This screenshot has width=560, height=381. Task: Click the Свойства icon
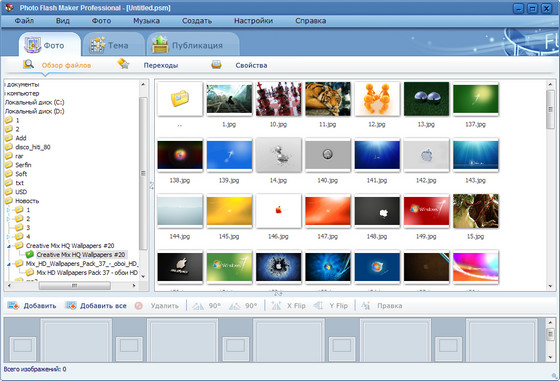216,64
